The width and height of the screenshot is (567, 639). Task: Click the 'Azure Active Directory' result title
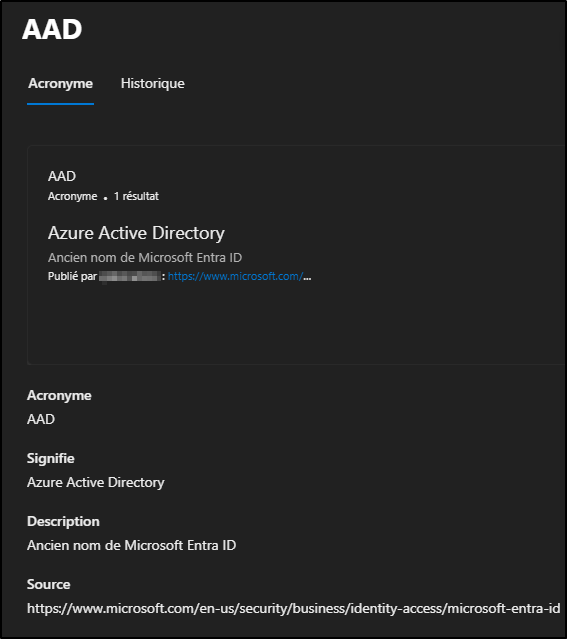point(136,233)
